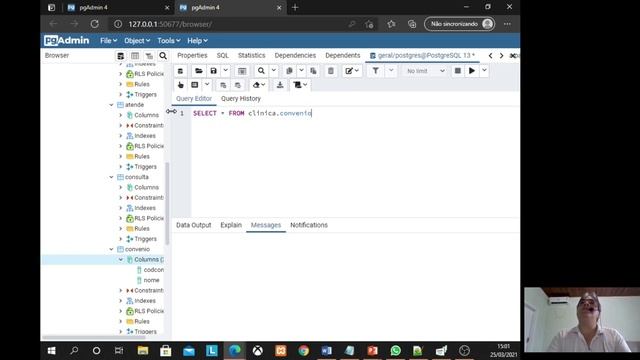Open the Explain results tab
This screenshot has width=640, height=360.
pyautogui.click(x=231, y=225)
